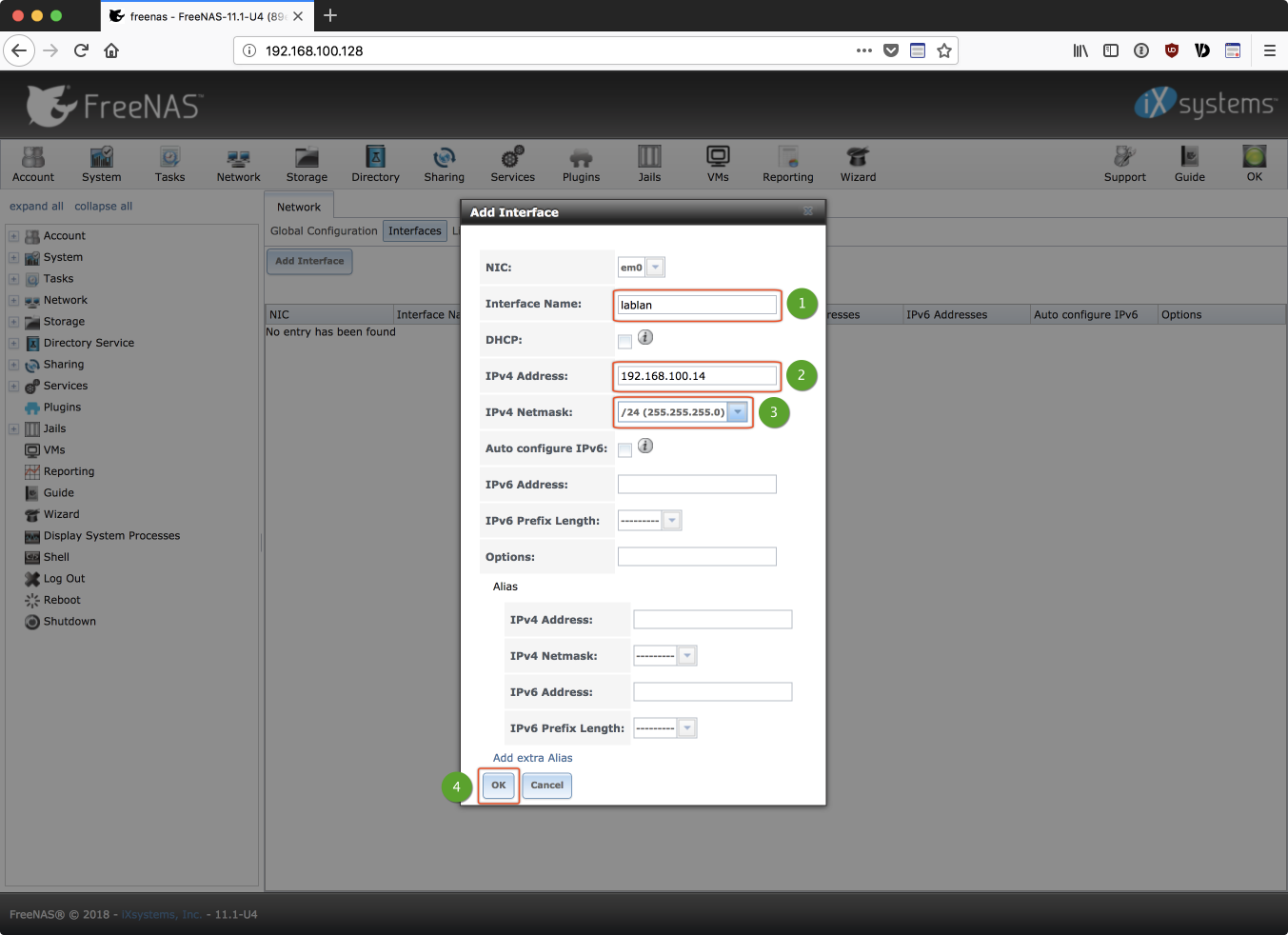Open the Support toolbar icon
The height and width of the screenshot is (935, 1288).
click(1124, 164)
